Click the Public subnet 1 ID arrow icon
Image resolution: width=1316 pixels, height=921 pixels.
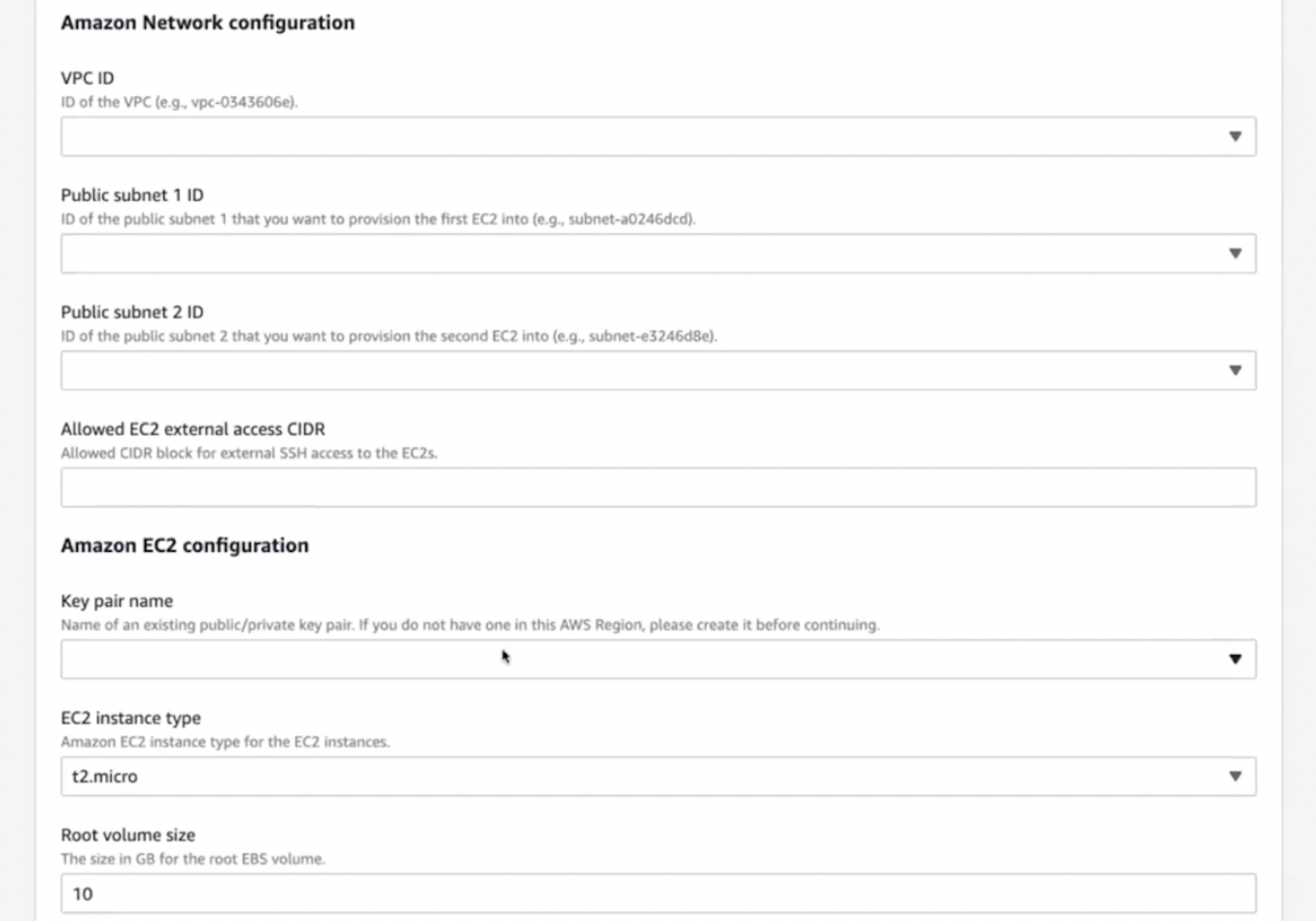click(1234, 254)
